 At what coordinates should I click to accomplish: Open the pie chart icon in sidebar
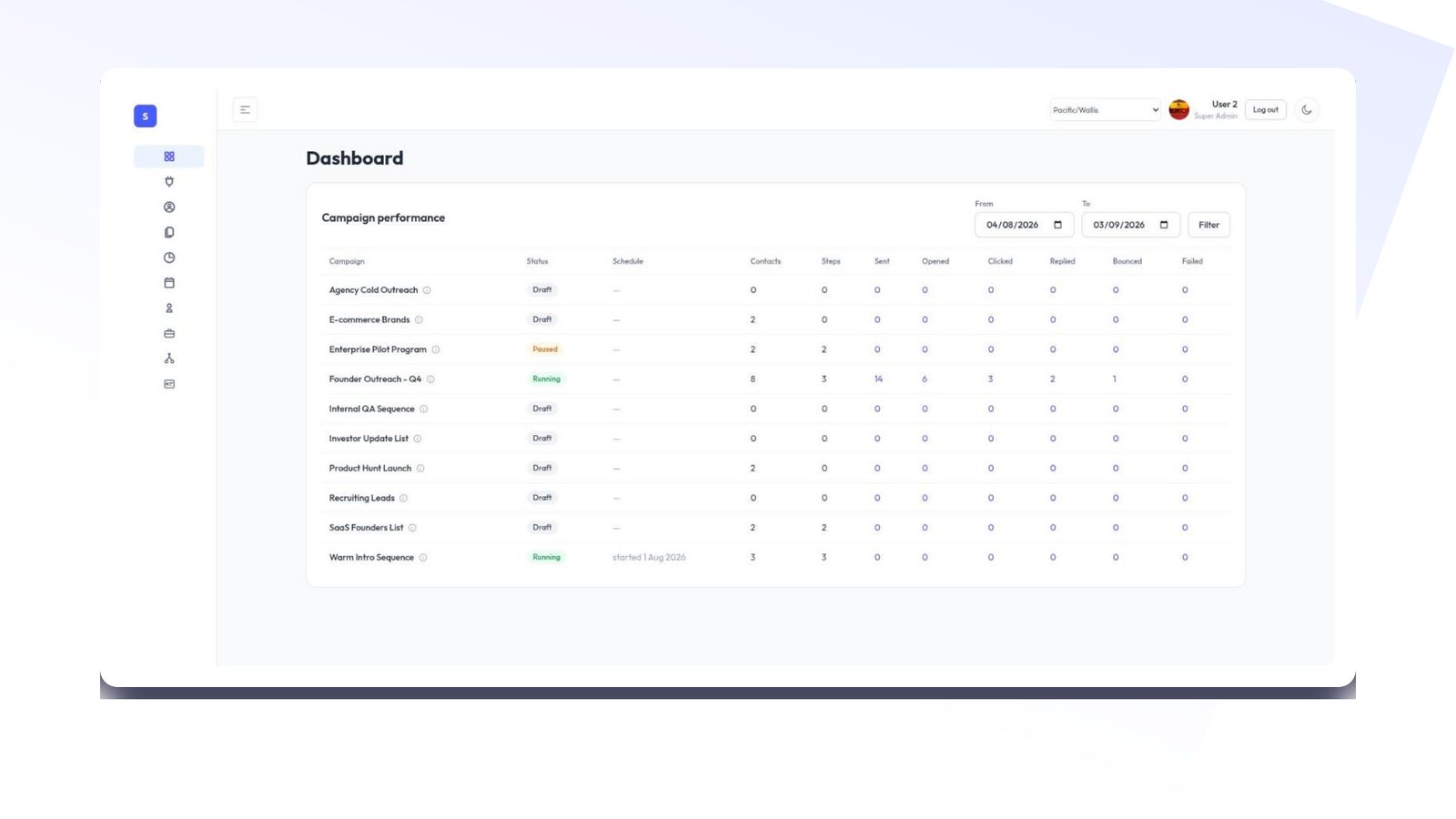coord(169,258)
